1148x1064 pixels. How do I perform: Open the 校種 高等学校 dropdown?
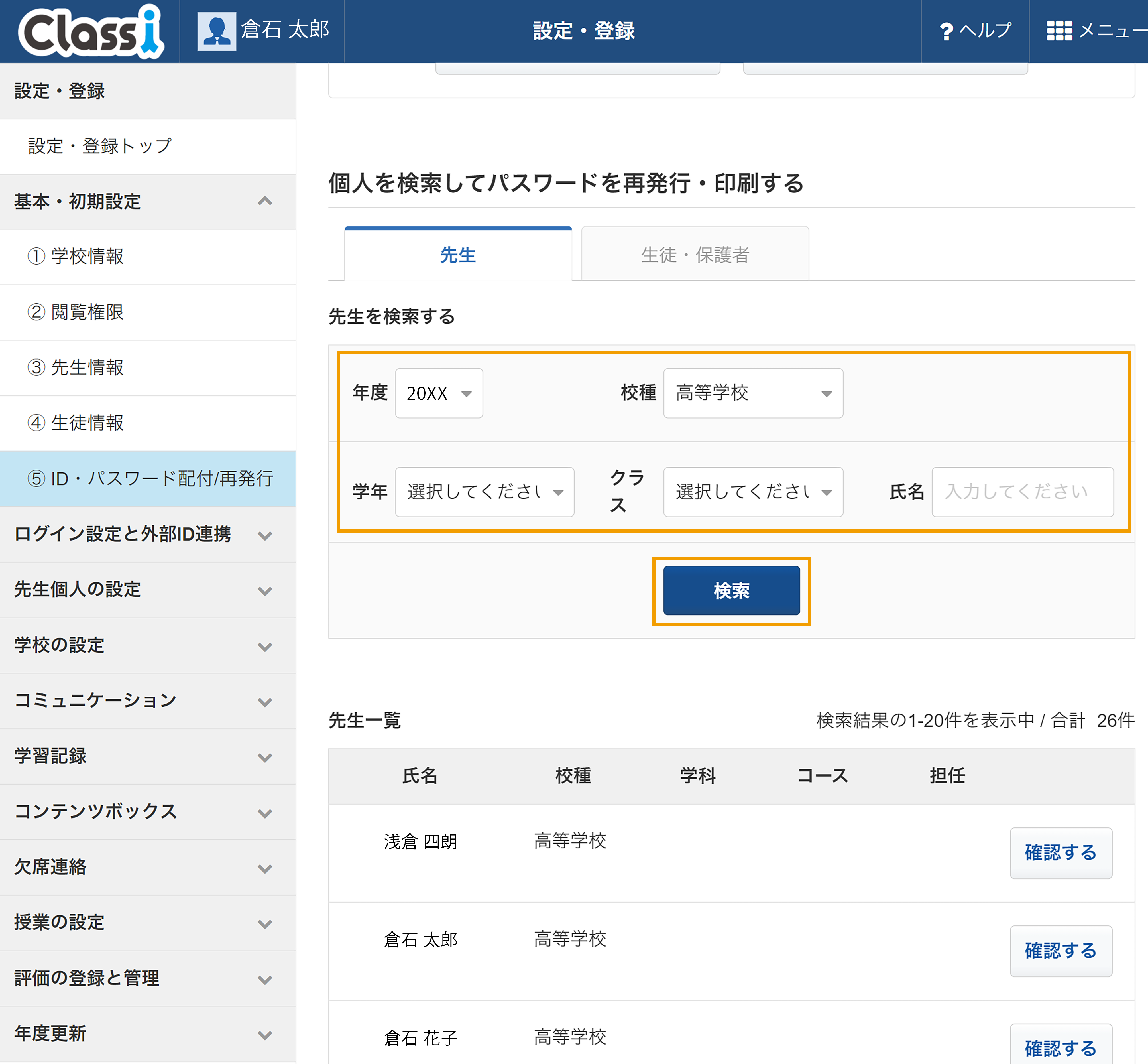tap(753, 393)
